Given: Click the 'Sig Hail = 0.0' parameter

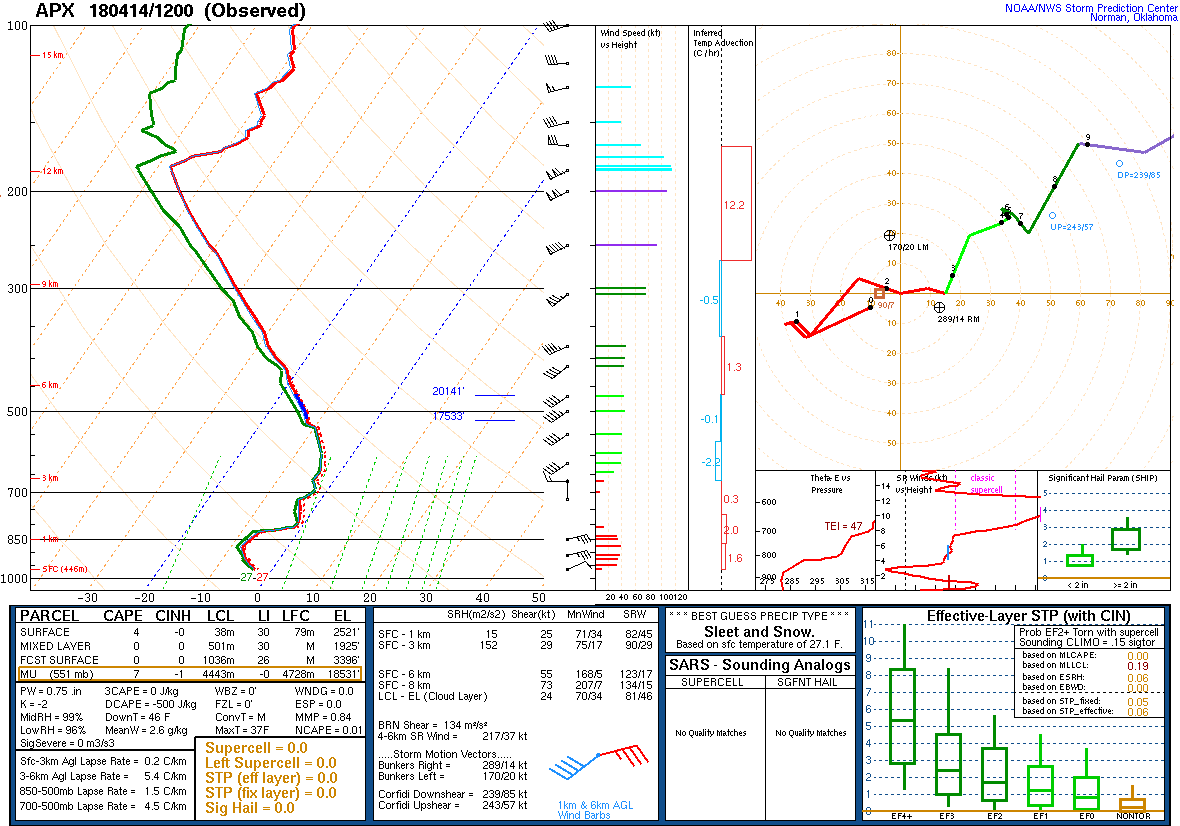Looking at the screenshot, I should pos(250,808).
